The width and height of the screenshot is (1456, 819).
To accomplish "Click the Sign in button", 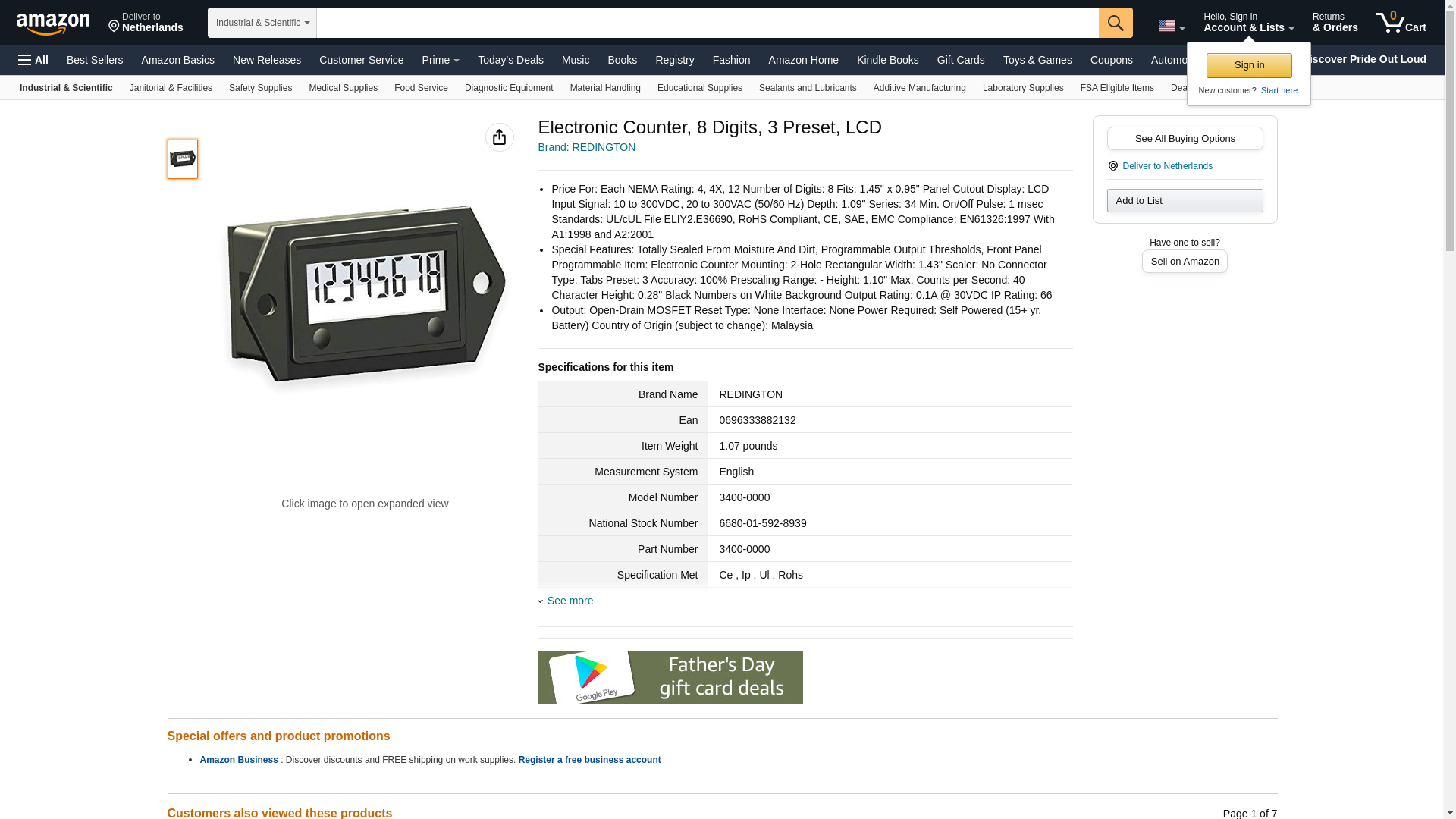I will pos(1249,65).
